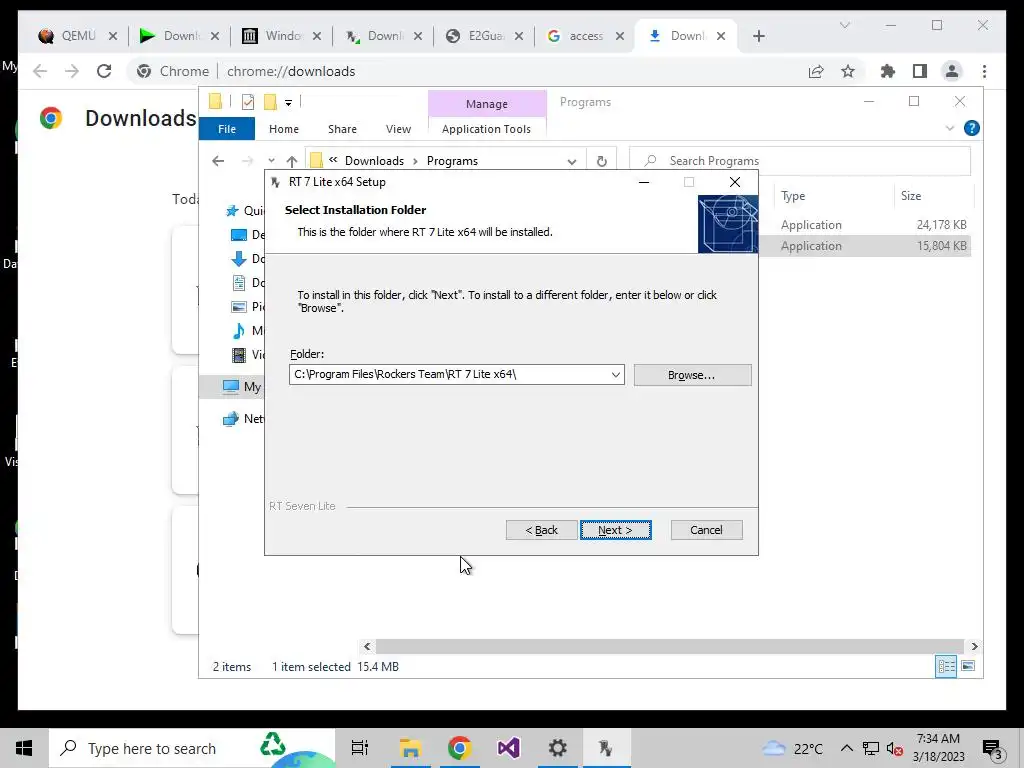Open Chrome profile avatar menu

click(952, 71)
